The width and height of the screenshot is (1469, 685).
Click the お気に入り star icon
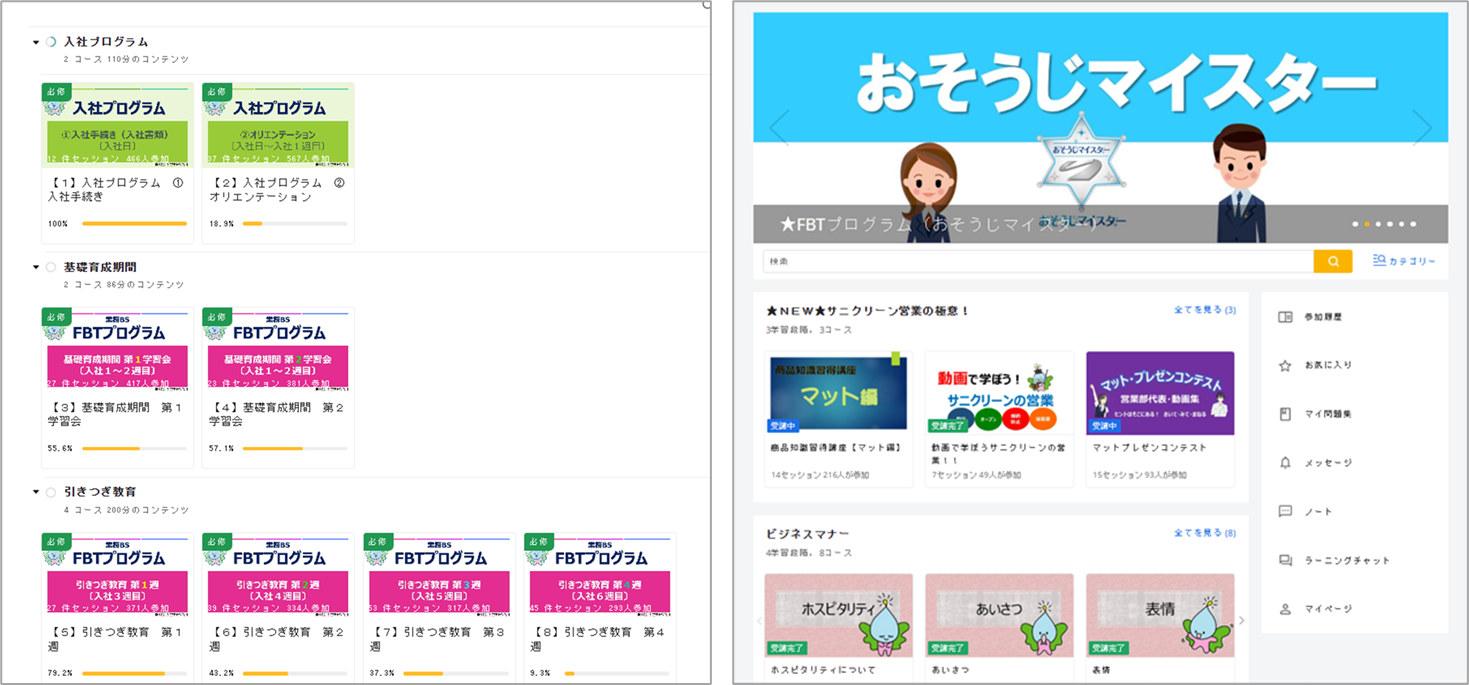pyautogui.click(x=1285, y=366)
